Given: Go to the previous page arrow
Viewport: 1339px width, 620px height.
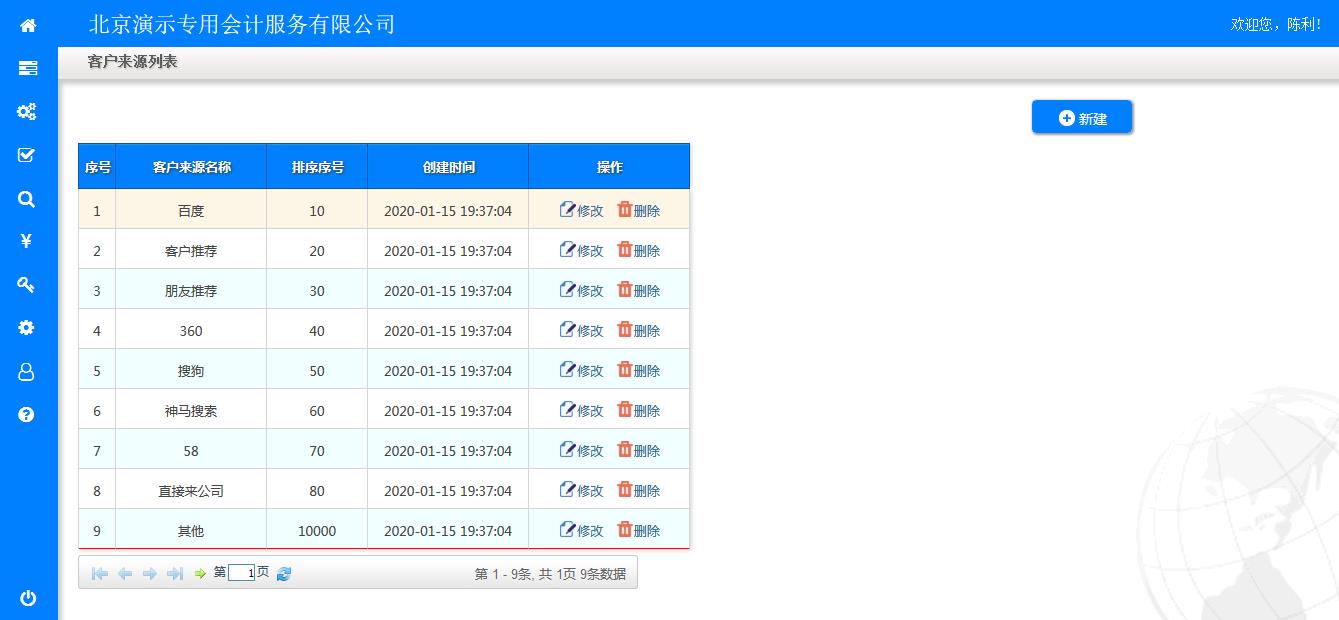Looking at the screenshot, I should click(125, 573).
